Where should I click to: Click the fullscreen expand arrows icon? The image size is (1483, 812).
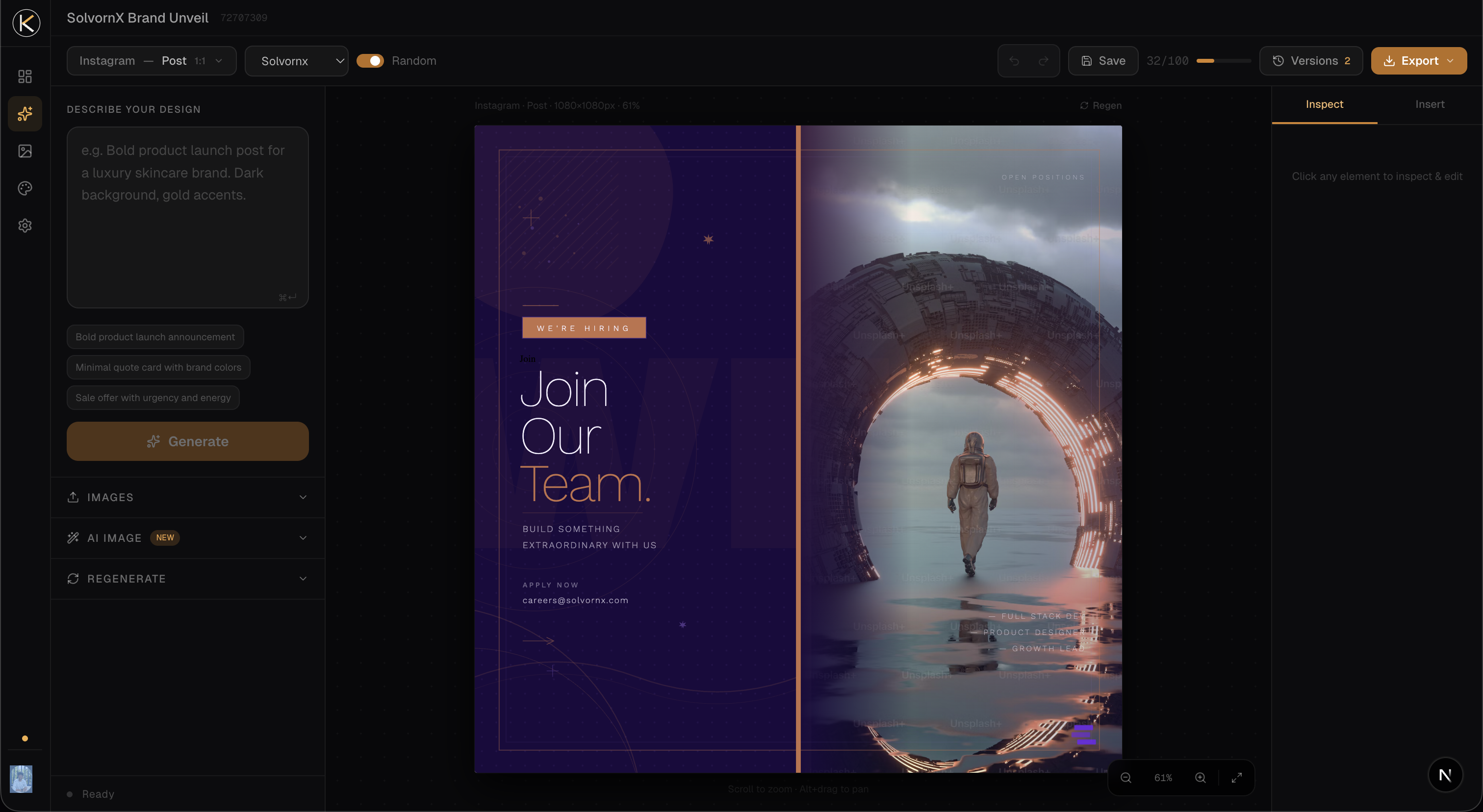1237,778
